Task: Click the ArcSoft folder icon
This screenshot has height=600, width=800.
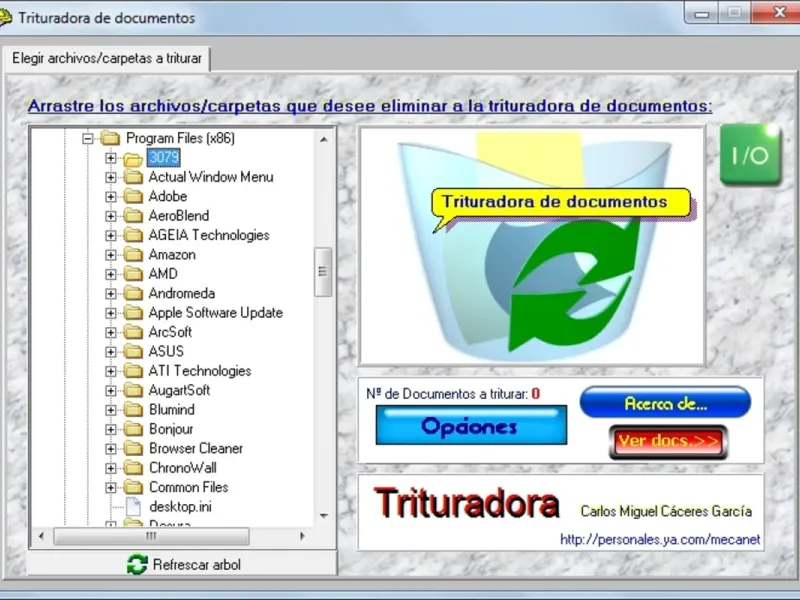Action: [x=133, y=332]
